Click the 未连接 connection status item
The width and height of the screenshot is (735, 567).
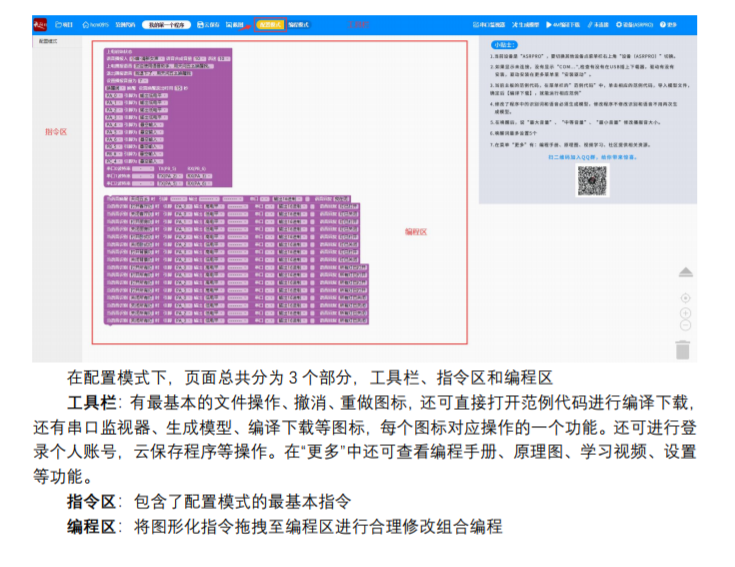pos(598,25)
